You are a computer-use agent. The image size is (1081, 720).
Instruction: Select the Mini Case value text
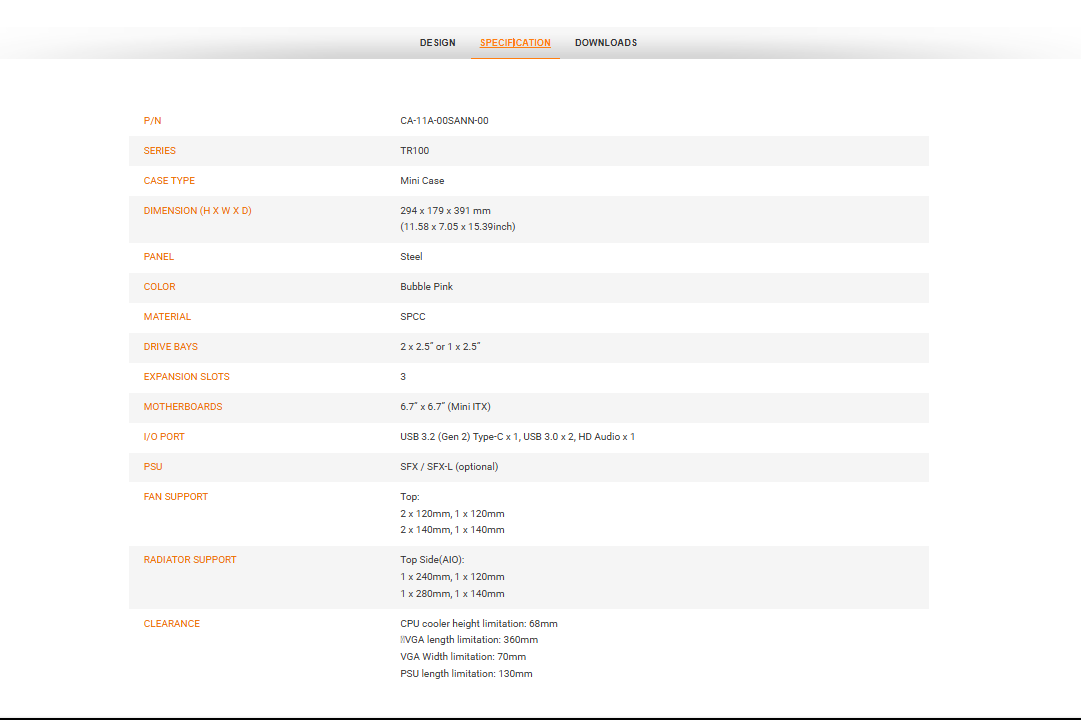click(x=422, y=181)
